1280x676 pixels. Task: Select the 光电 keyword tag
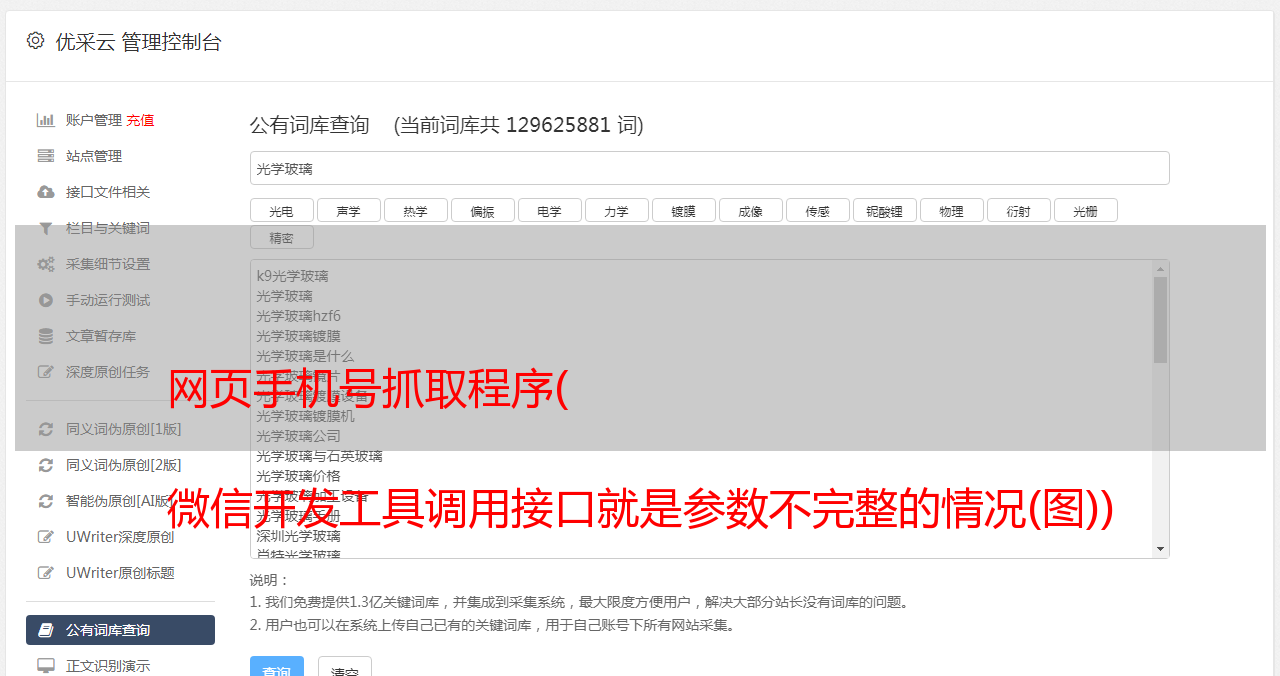click(x=282, y=210)
